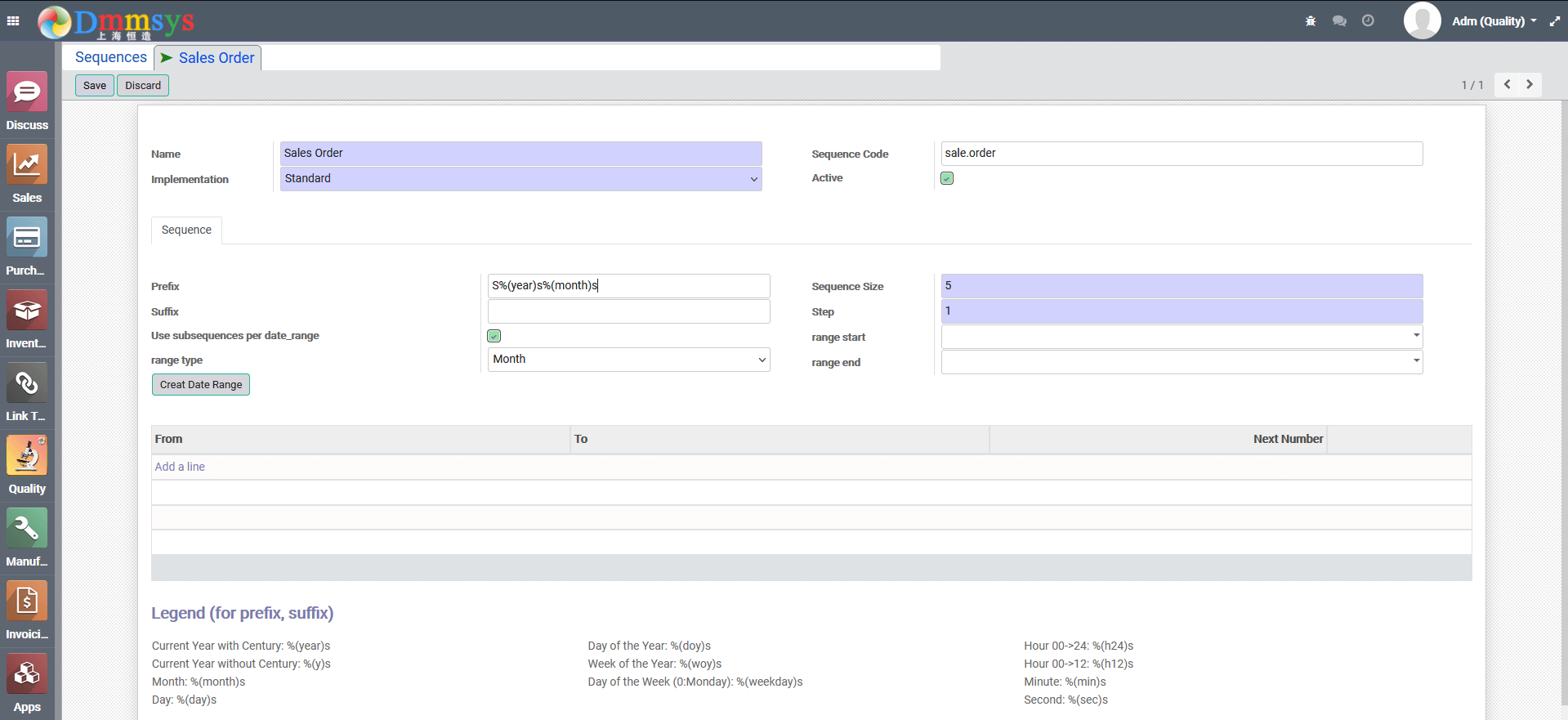Click the Discard button

coord(143,85)
